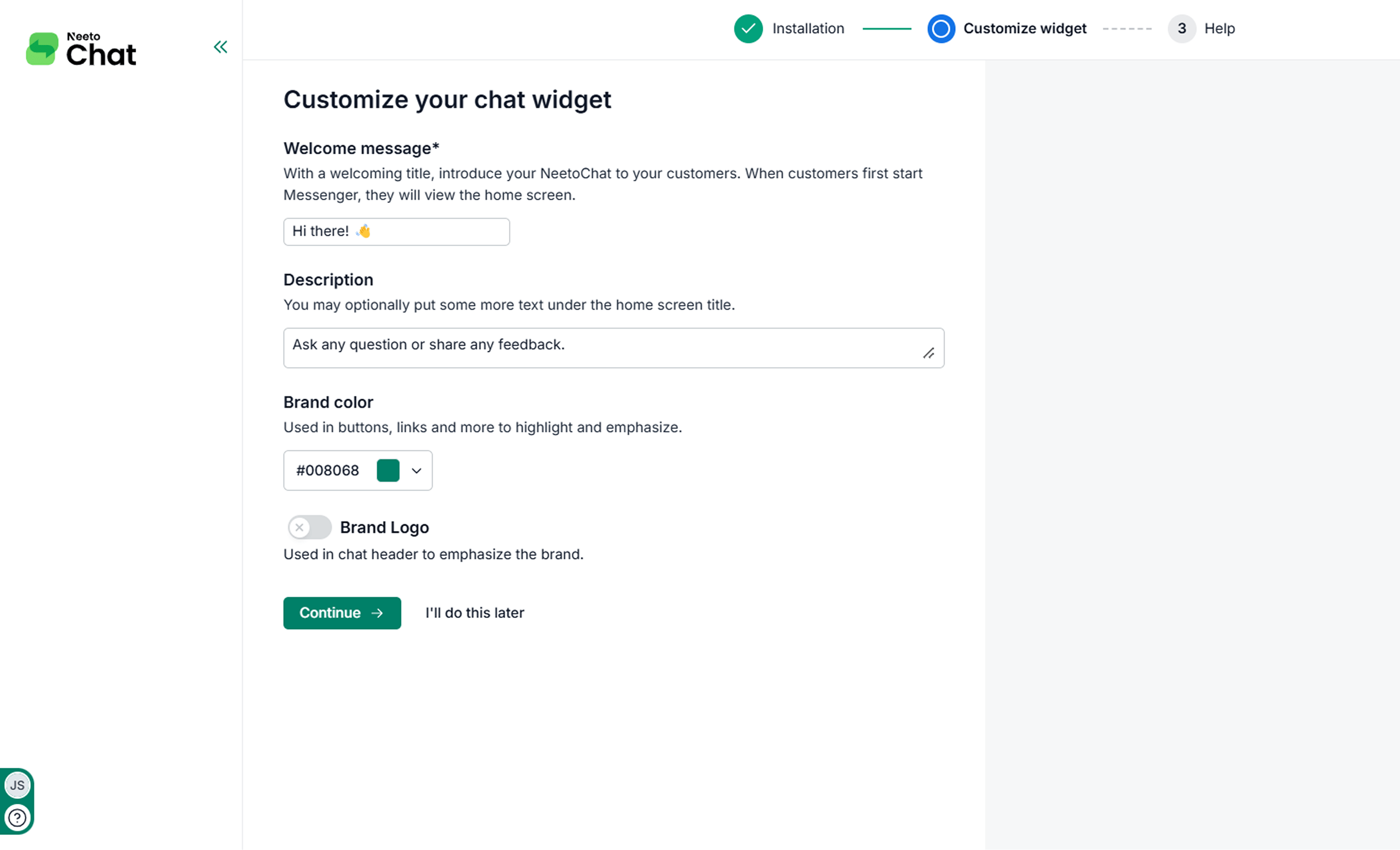Click the "I'll do this later" link

[474, 613]
